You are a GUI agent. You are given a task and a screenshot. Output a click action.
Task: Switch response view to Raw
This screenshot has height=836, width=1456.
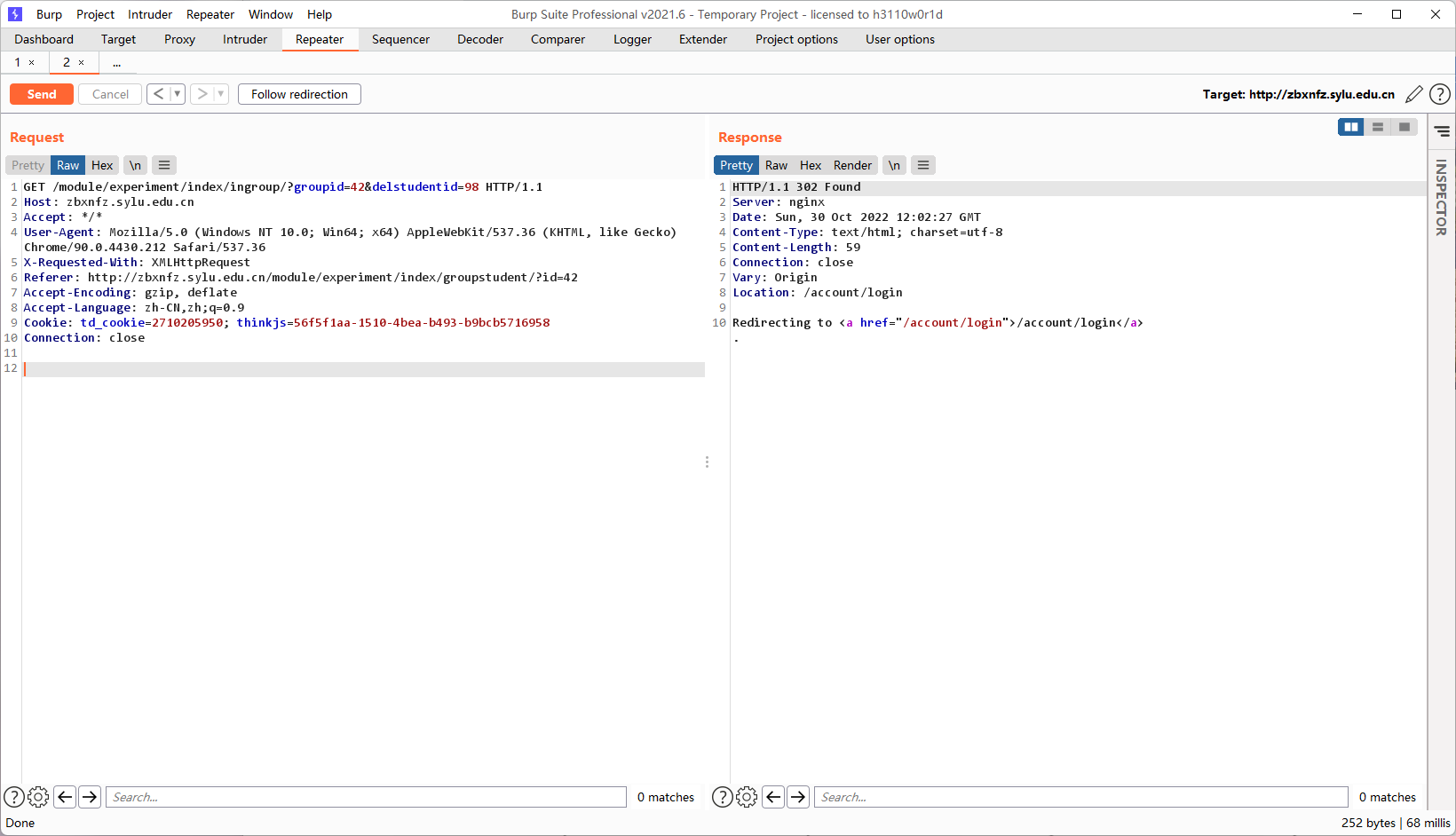(x=776, y=165)
